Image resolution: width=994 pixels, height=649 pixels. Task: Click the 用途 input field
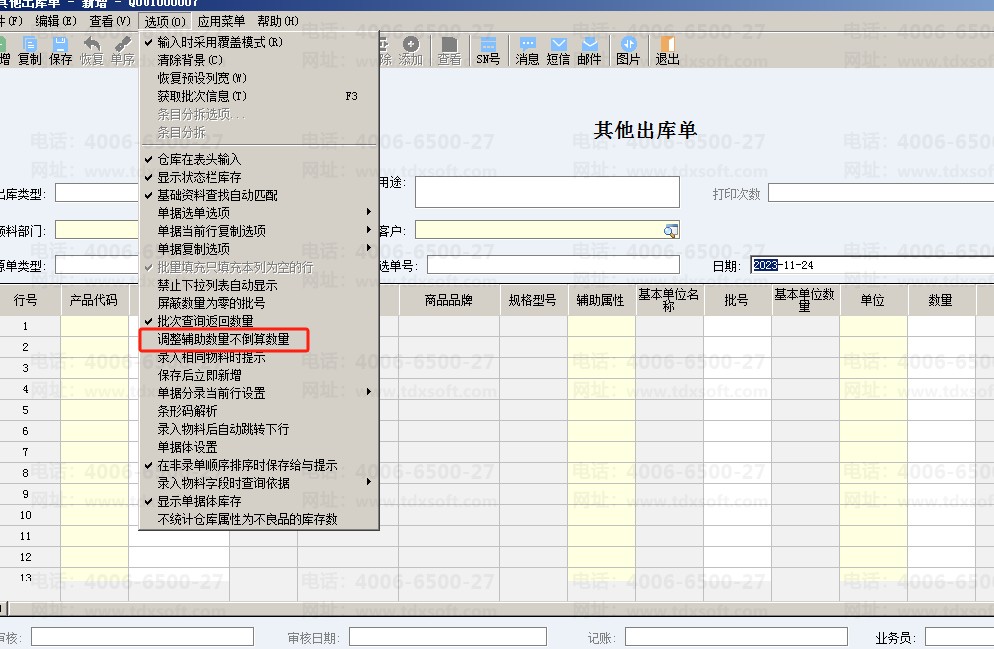click(547, 192)
